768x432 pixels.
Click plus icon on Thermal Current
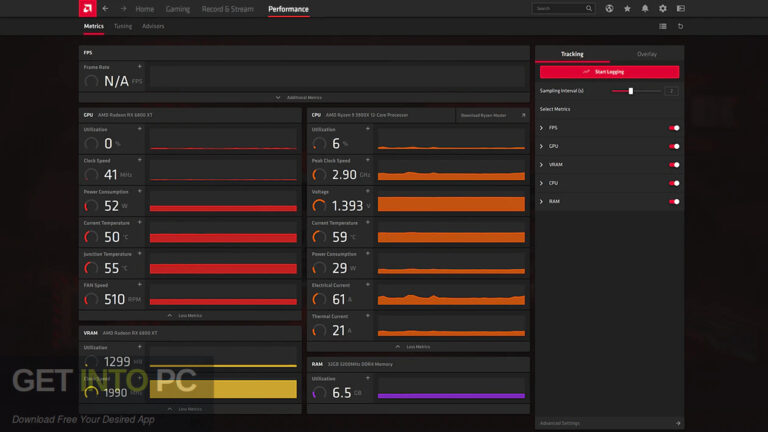[368, 316]
